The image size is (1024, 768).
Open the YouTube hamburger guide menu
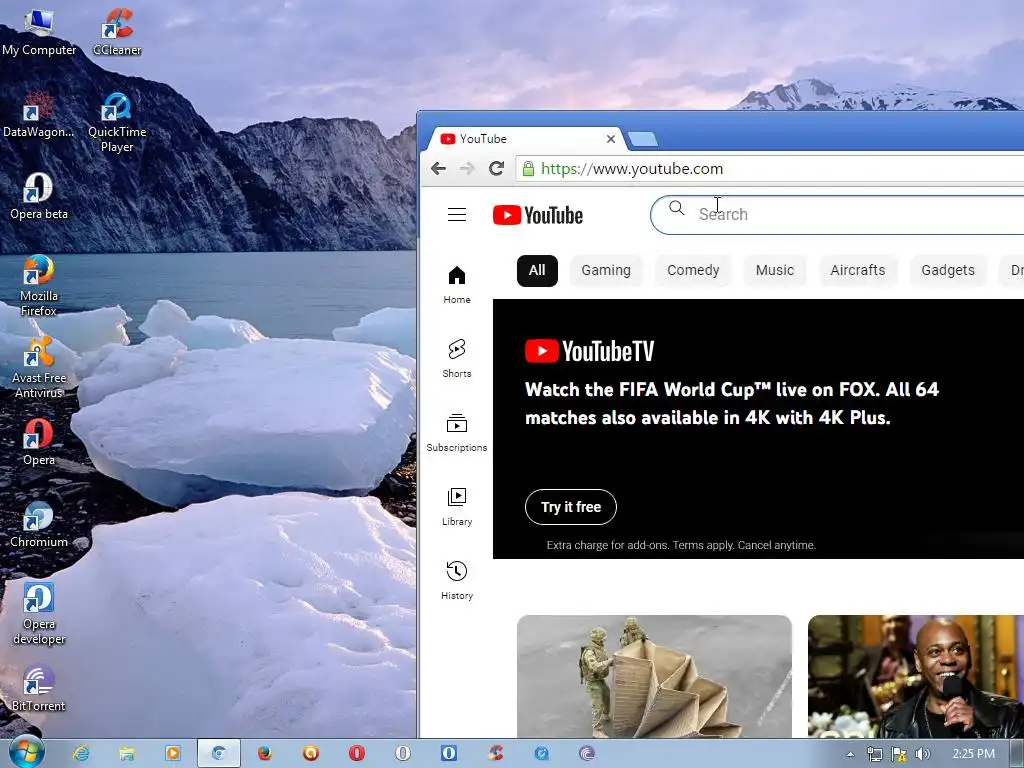coord(456,215)
